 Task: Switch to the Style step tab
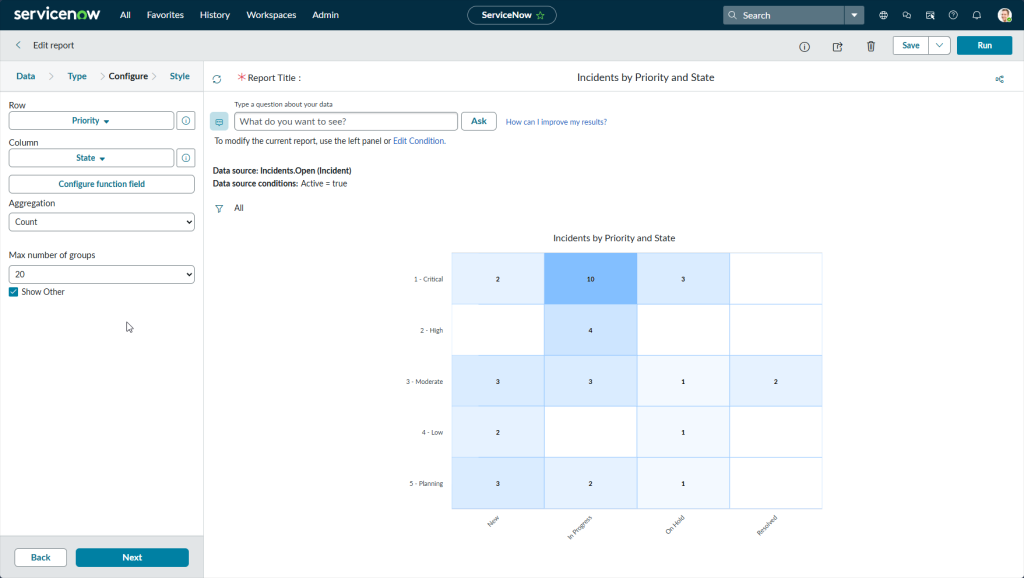pos(179,76)
